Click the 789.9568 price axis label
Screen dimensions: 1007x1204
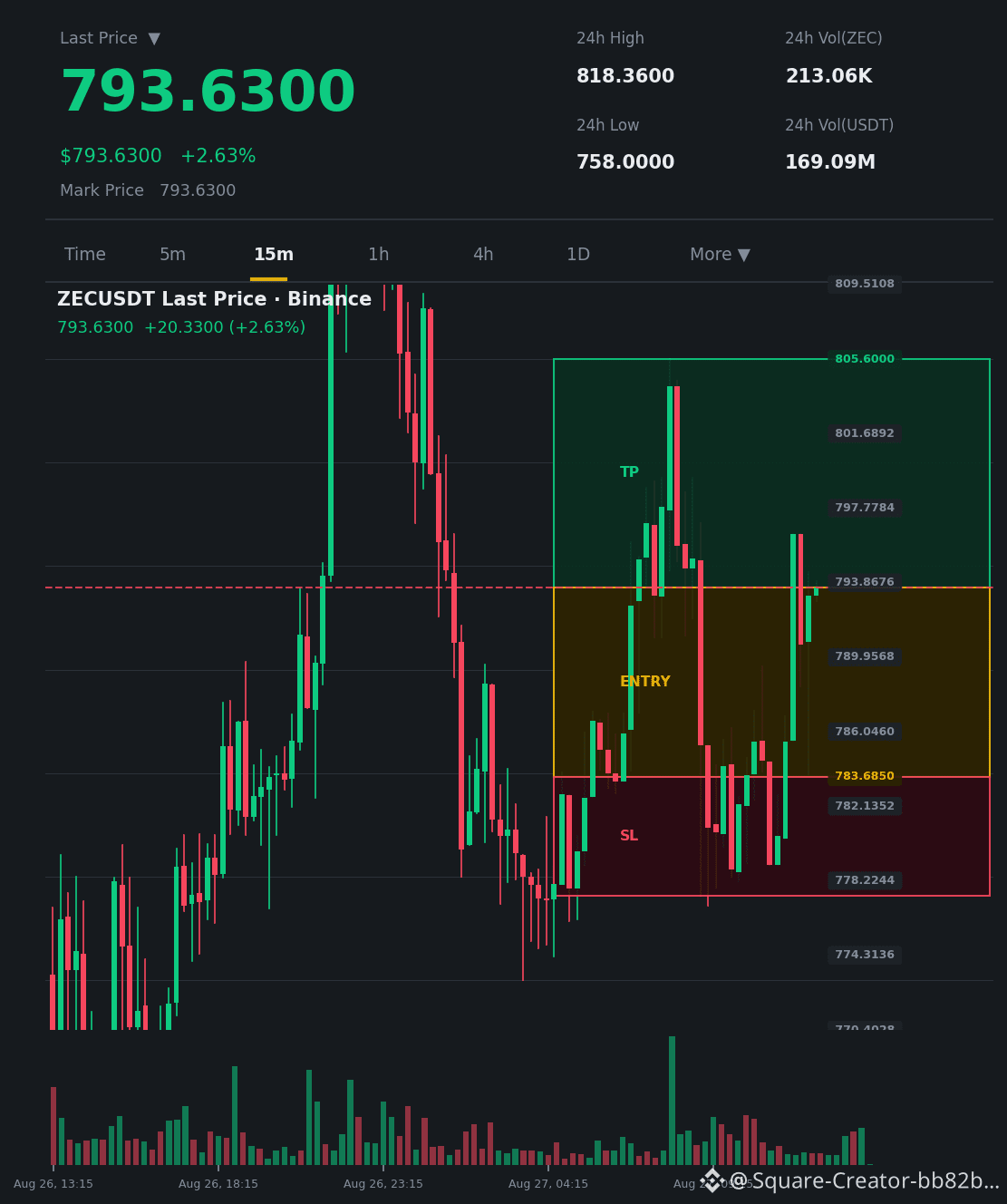click(x=865, y=656)
